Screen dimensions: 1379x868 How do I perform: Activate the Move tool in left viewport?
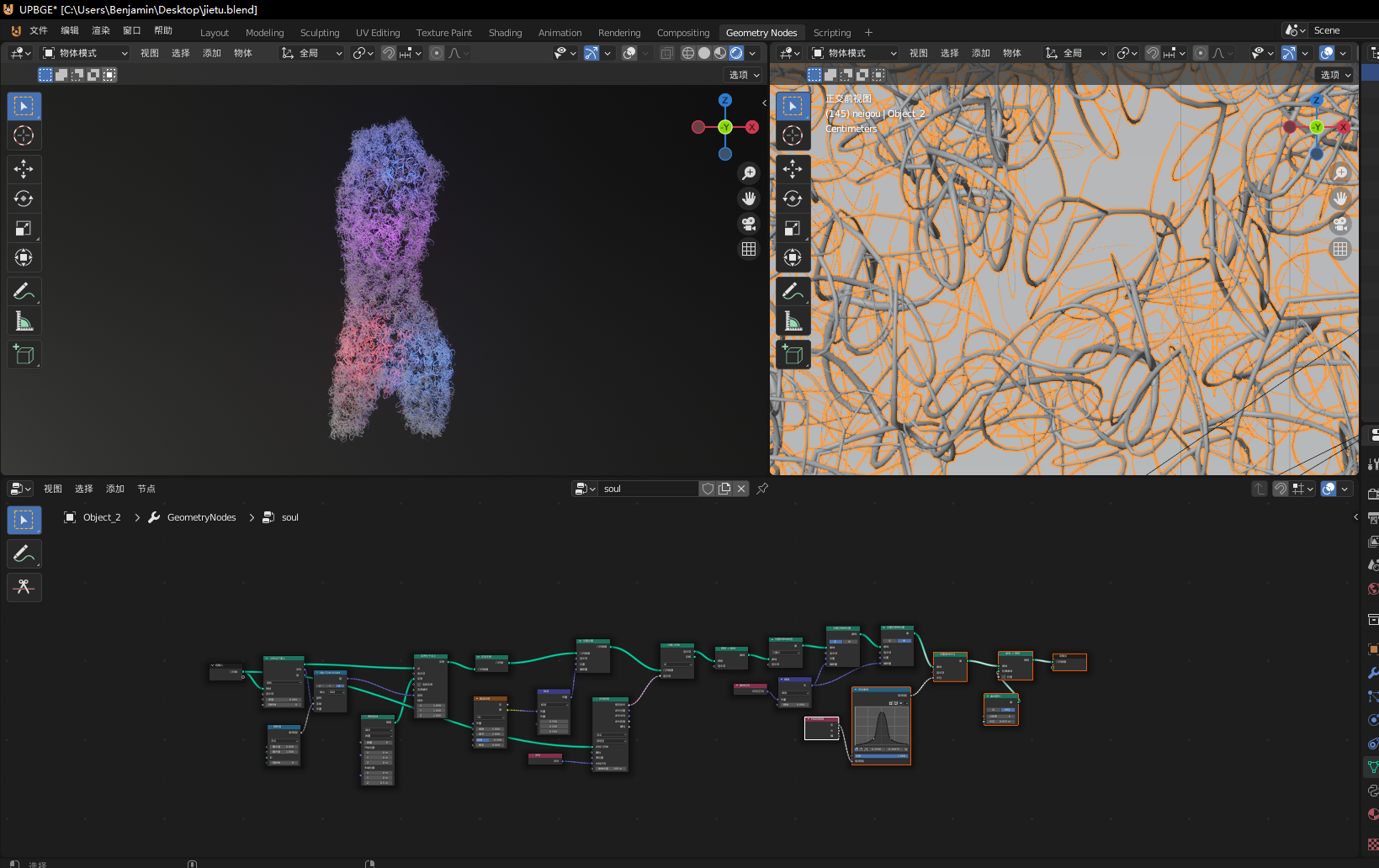24,169
